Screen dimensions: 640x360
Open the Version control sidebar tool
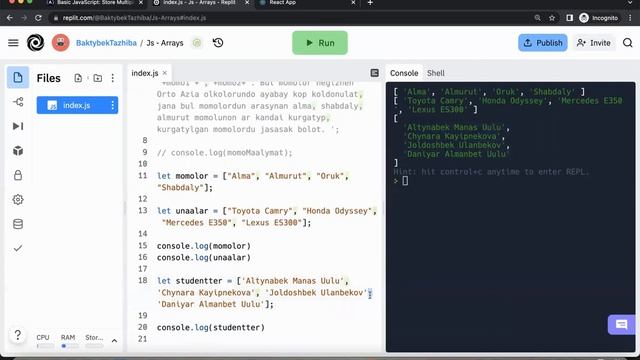(18, 102)
